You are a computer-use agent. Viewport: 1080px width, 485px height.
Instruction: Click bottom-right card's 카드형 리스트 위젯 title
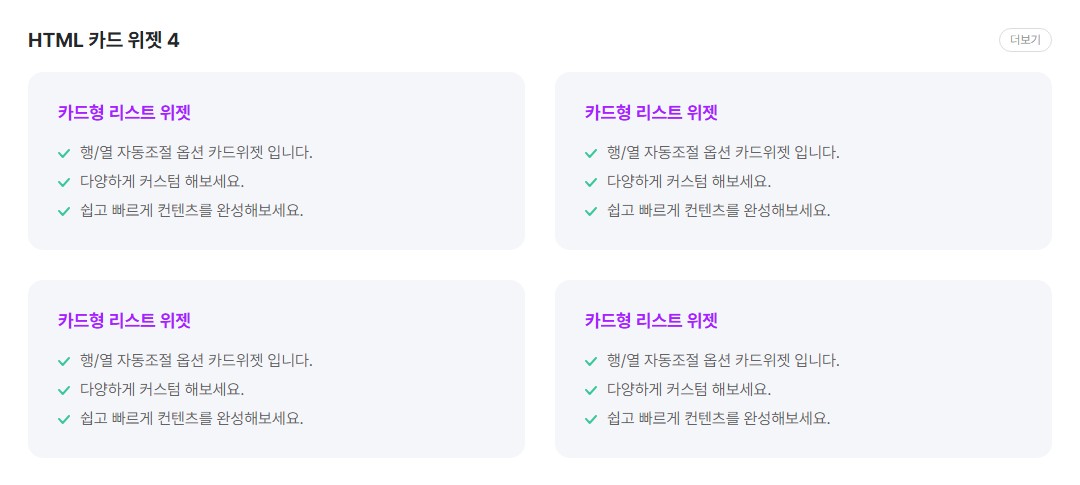(x=651, y=320)
